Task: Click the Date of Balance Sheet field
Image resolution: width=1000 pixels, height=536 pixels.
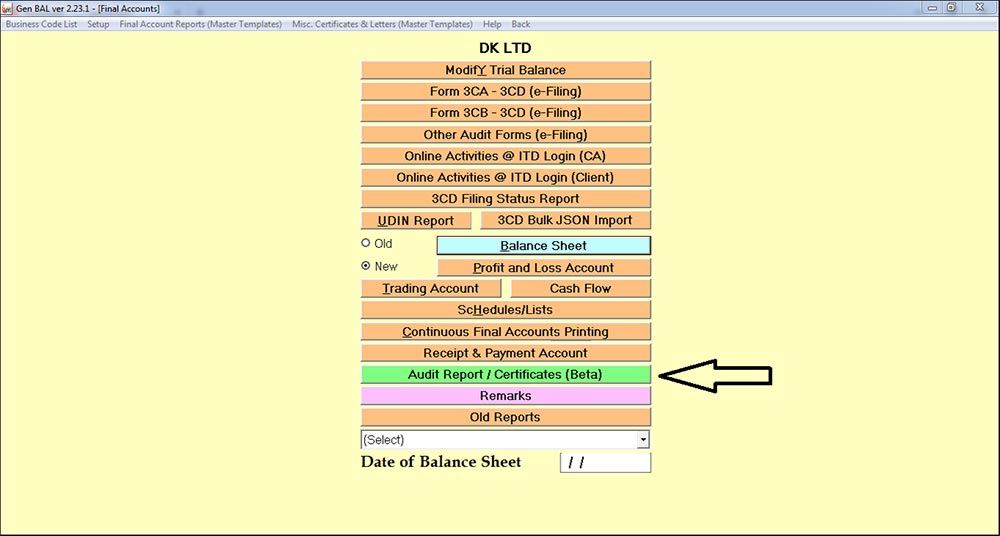Action: (x=605, y=462)
